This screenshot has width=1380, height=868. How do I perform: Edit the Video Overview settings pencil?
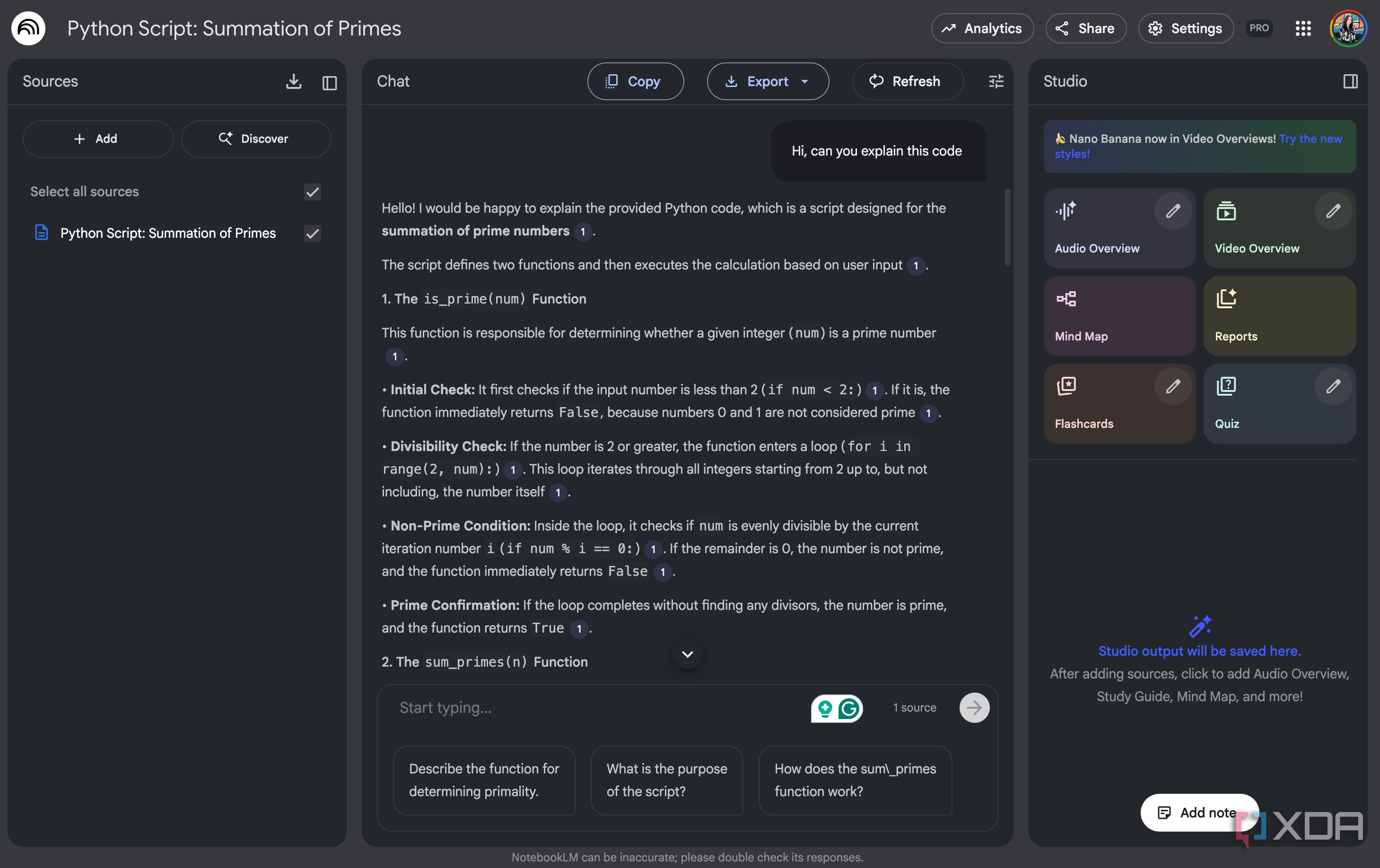[x=1333, y=211]
